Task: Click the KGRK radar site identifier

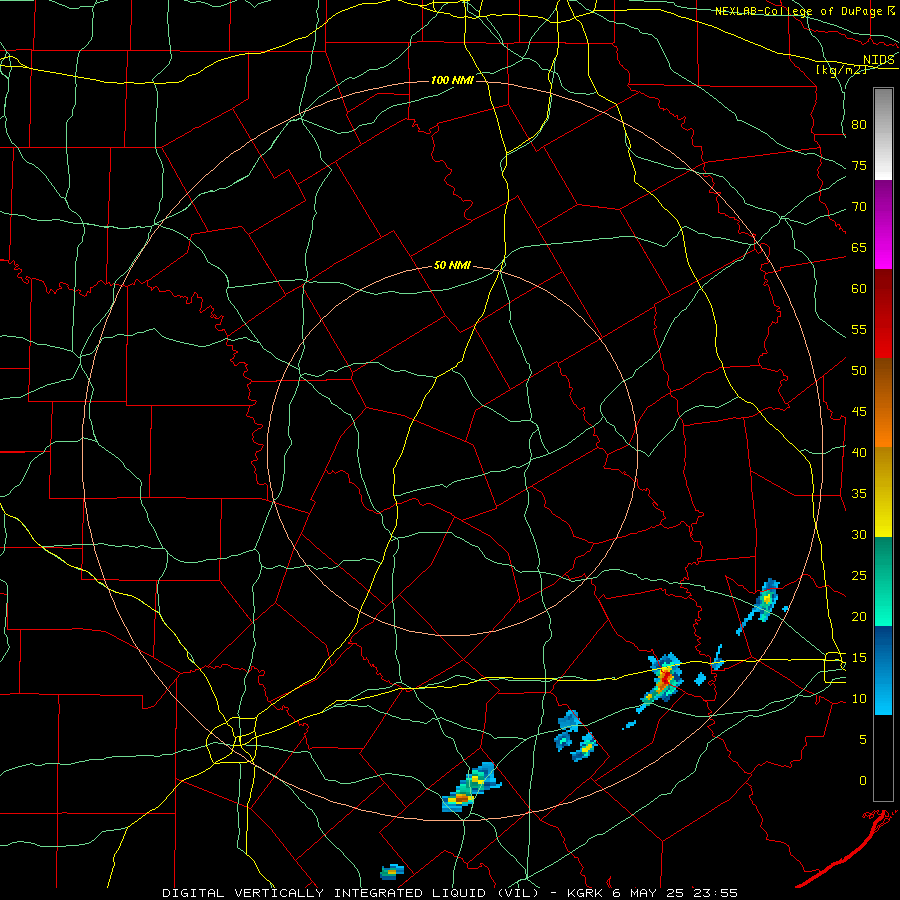Action: tap(584, 893)
